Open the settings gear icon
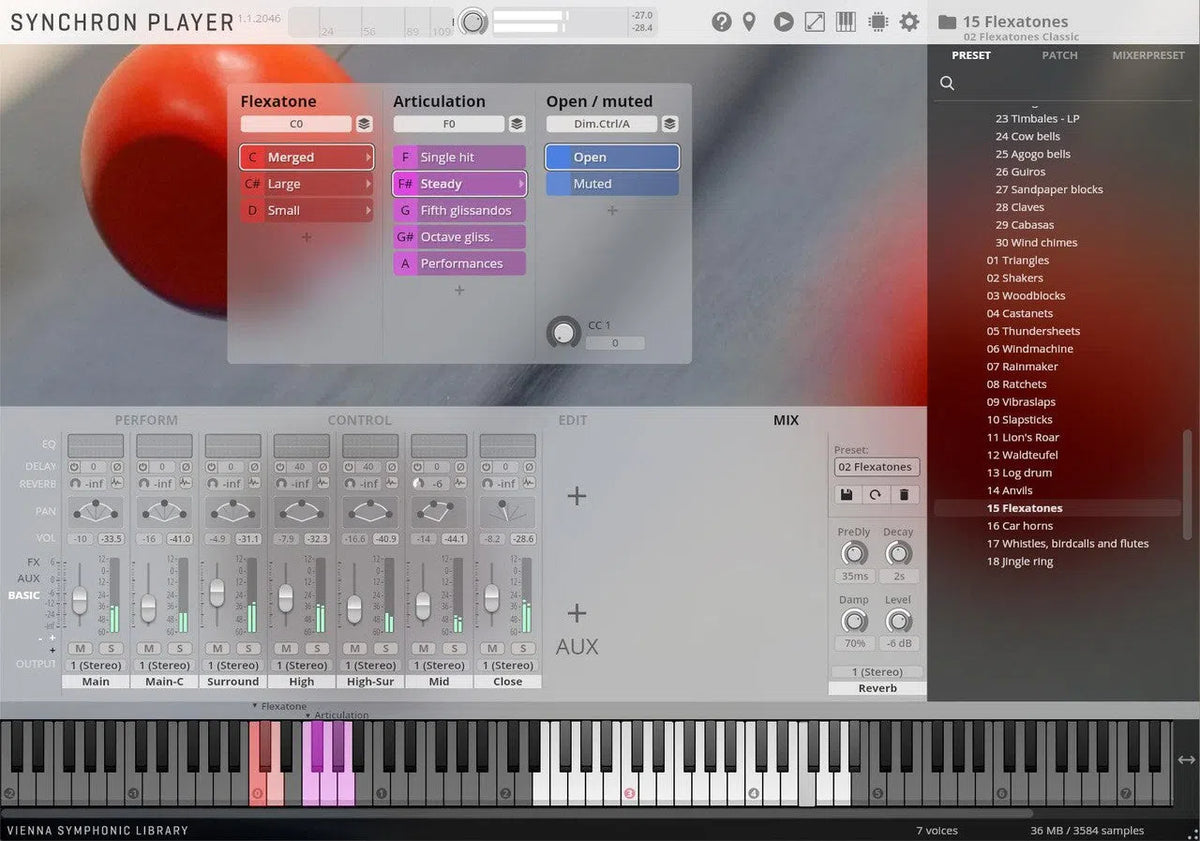The height and width of the screenshot is (841, 1200). click(909, 21)
